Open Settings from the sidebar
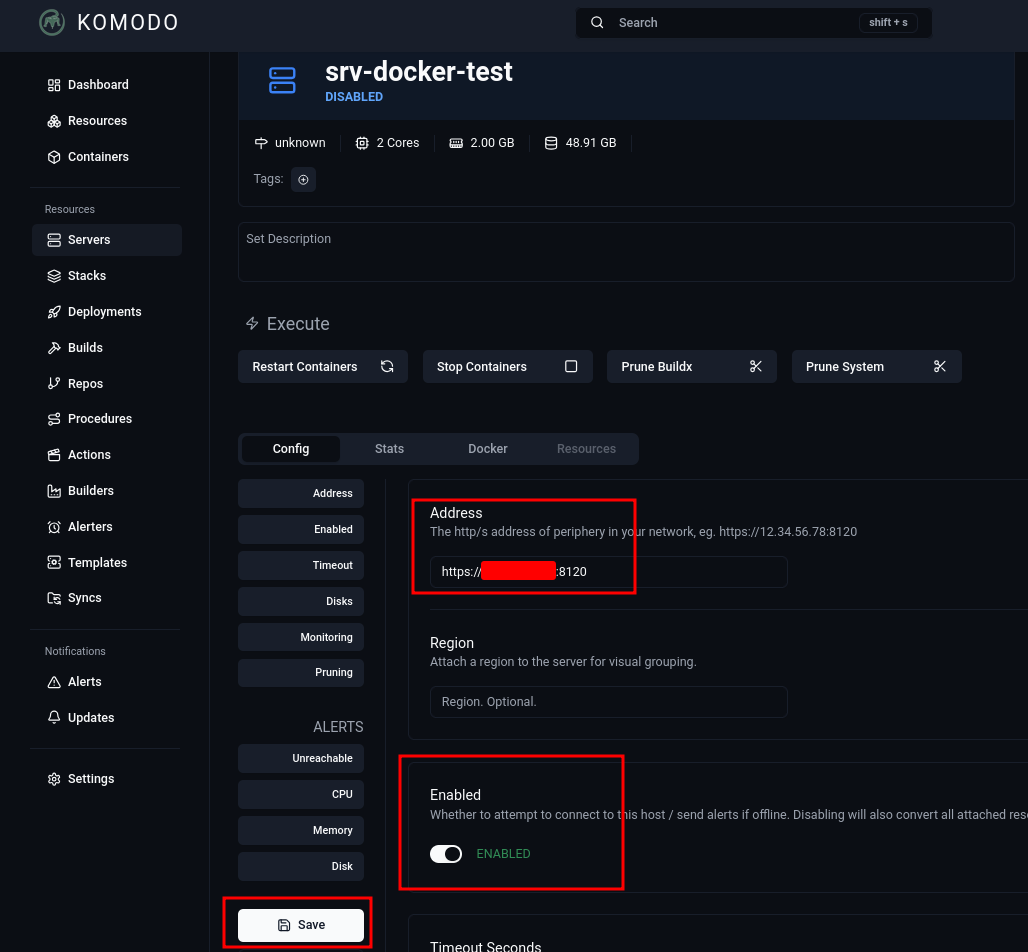The image size is (1028, 952). point(81,779)
